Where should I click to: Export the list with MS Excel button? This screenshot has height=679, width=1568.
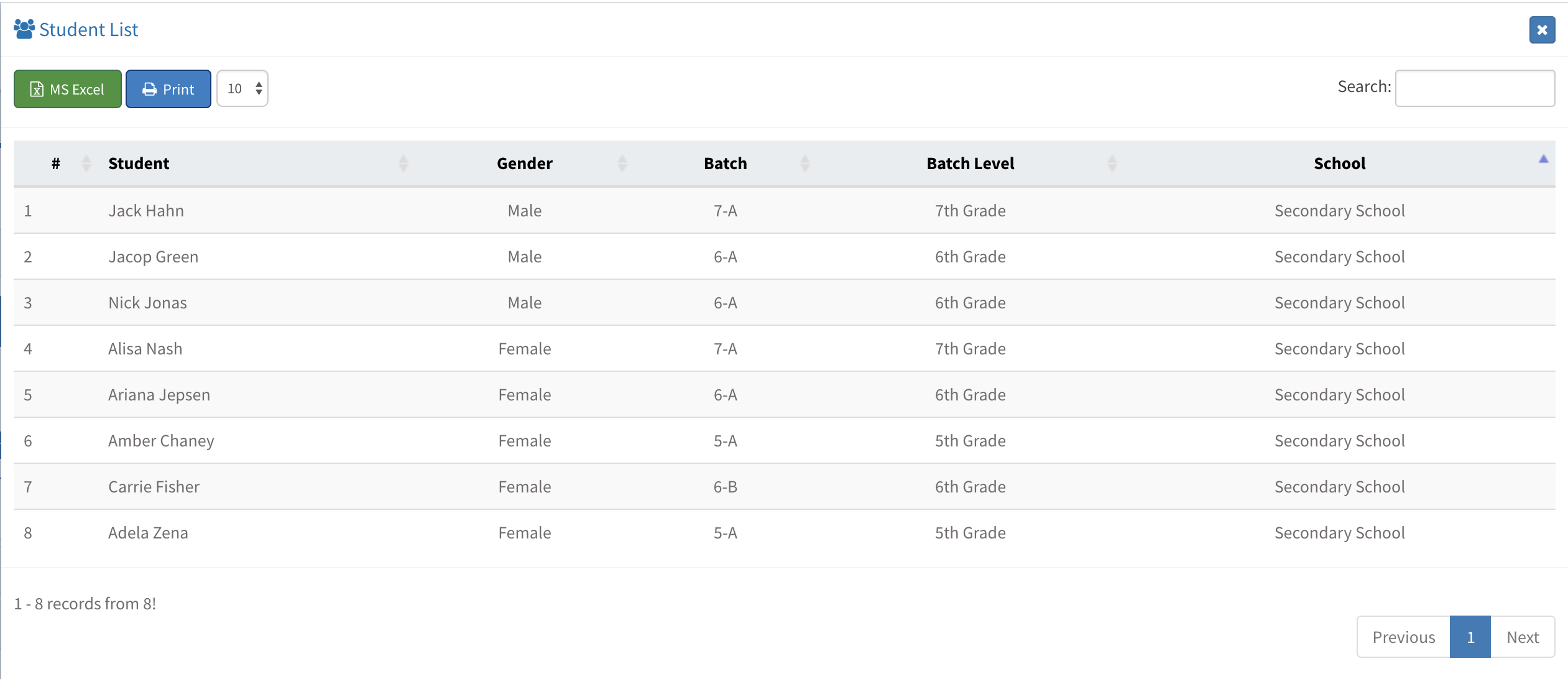point(68,89)
